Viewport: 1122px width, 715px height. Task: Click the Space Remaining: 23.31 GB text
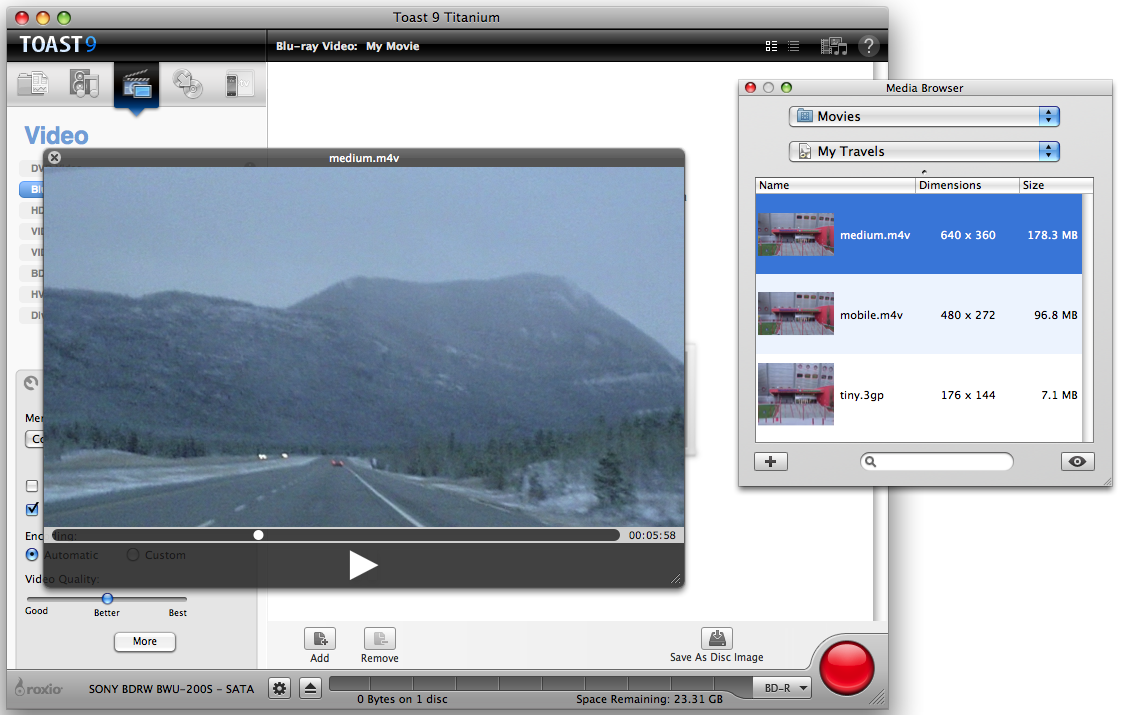649,699
